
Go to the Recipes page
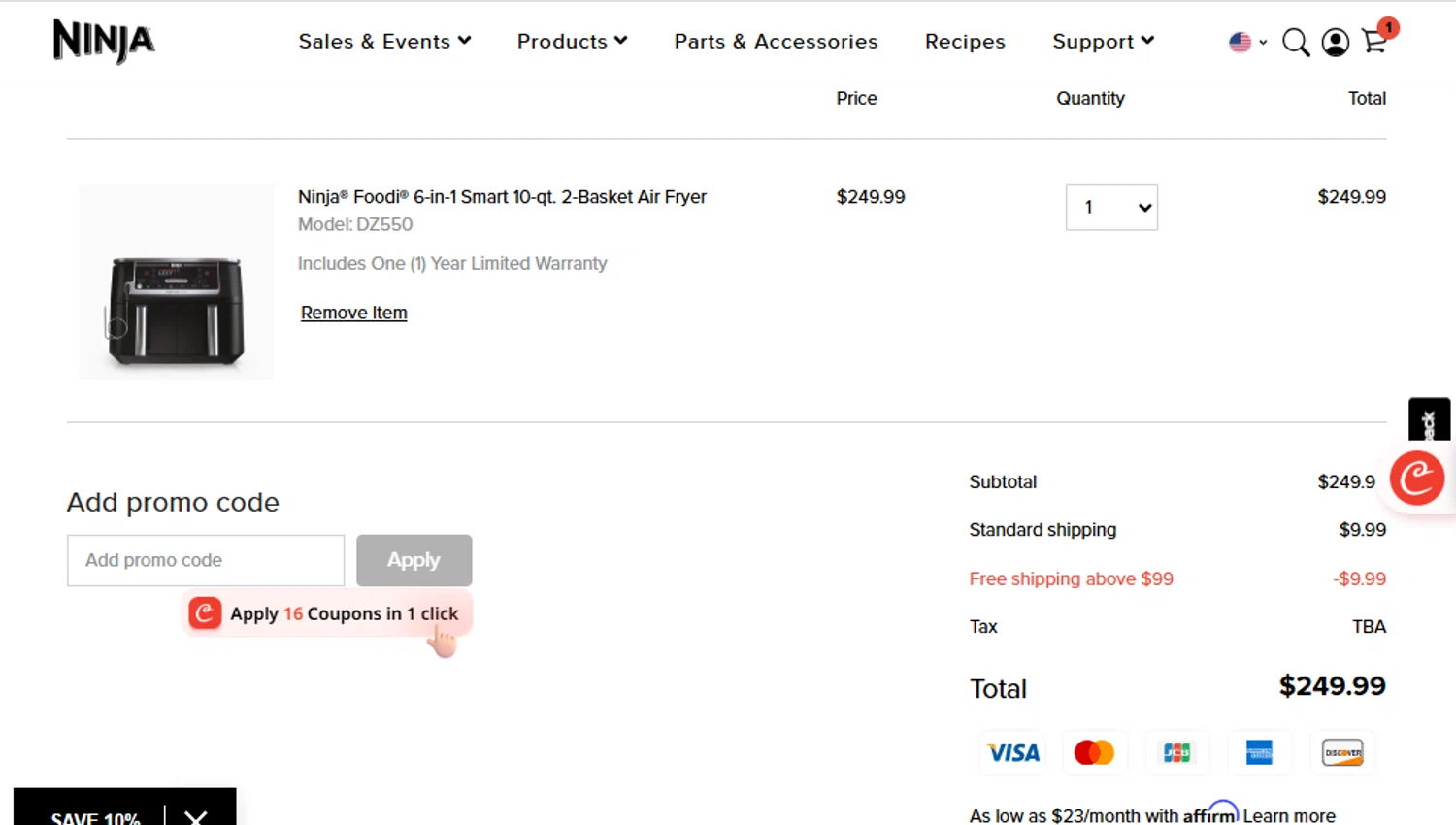coord(965,42)
